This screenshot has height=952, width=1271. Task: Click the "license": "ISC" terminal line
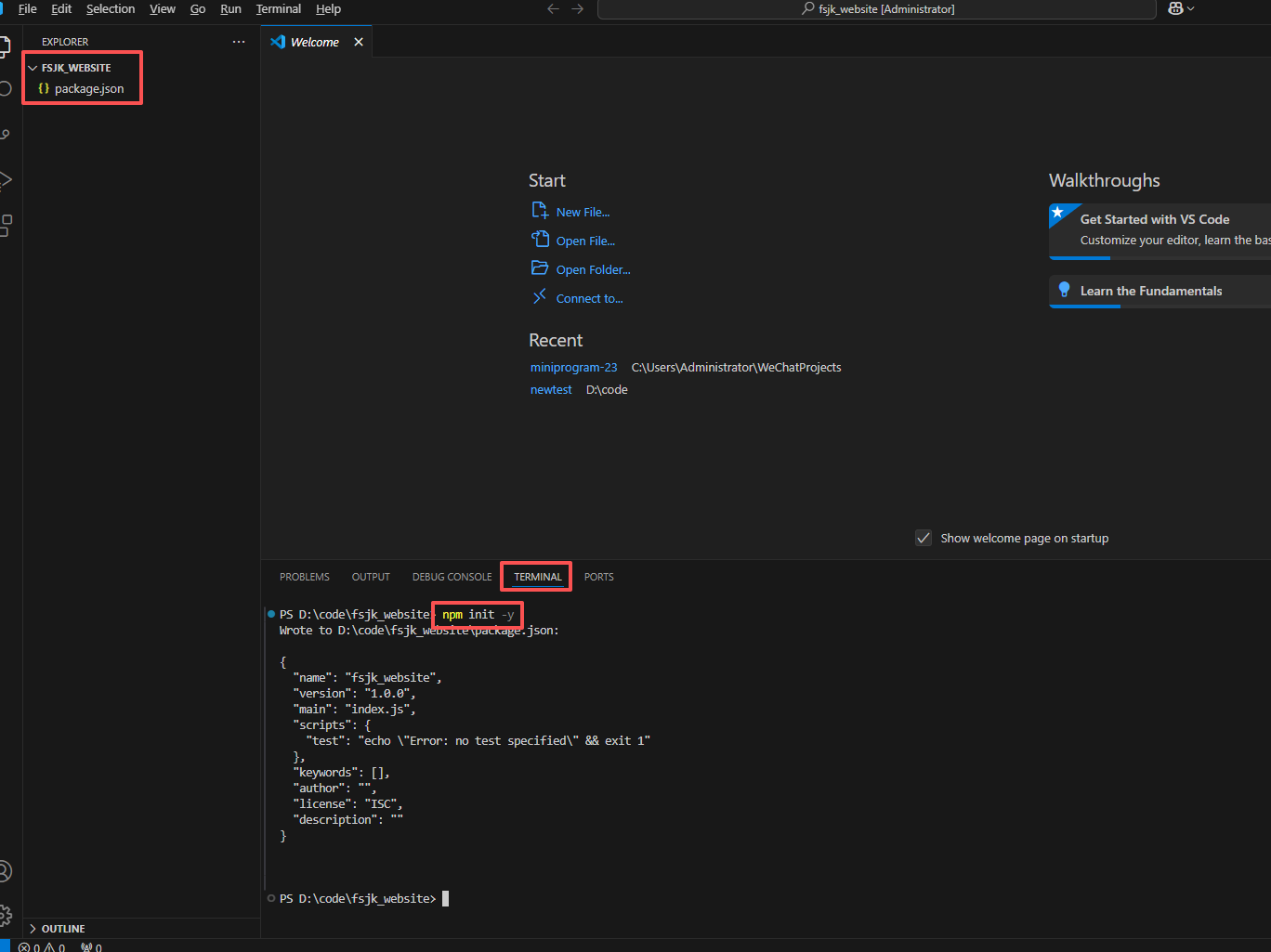click(x=347, y=803)
